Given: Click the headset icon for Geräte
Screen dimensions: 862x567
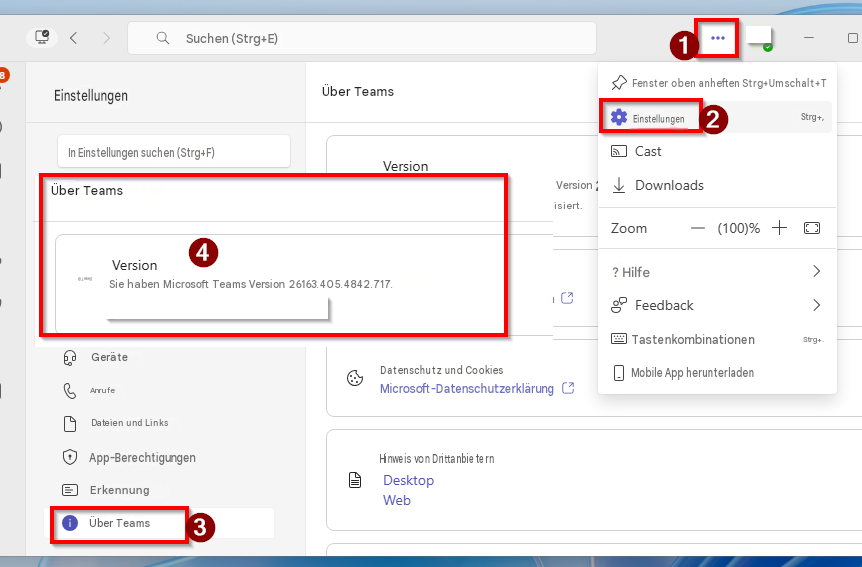Looking at the screenshot, I should (x=70, y=357).
